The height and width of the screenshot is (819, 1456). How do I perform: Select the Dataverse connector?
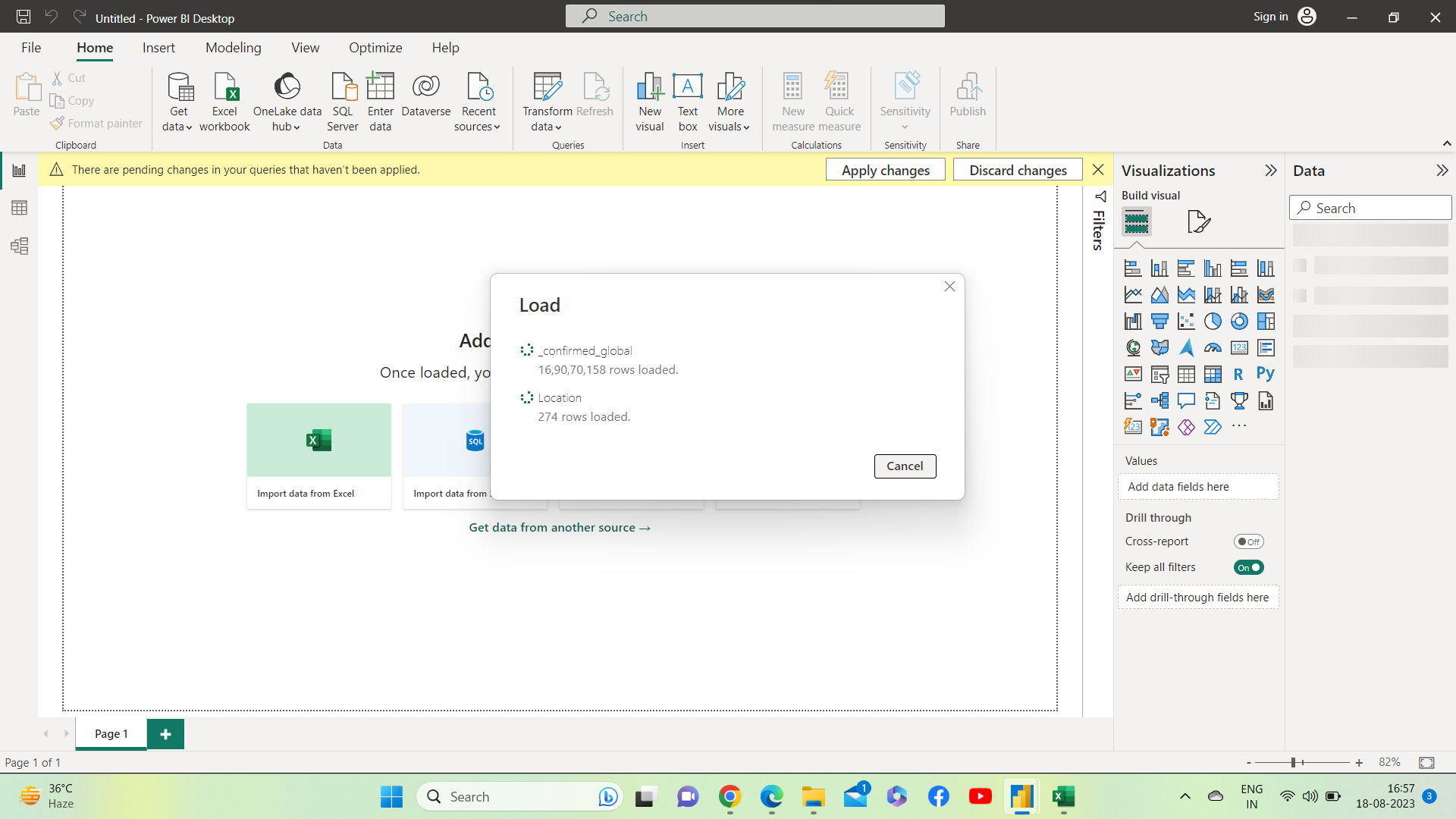(426, 96)
